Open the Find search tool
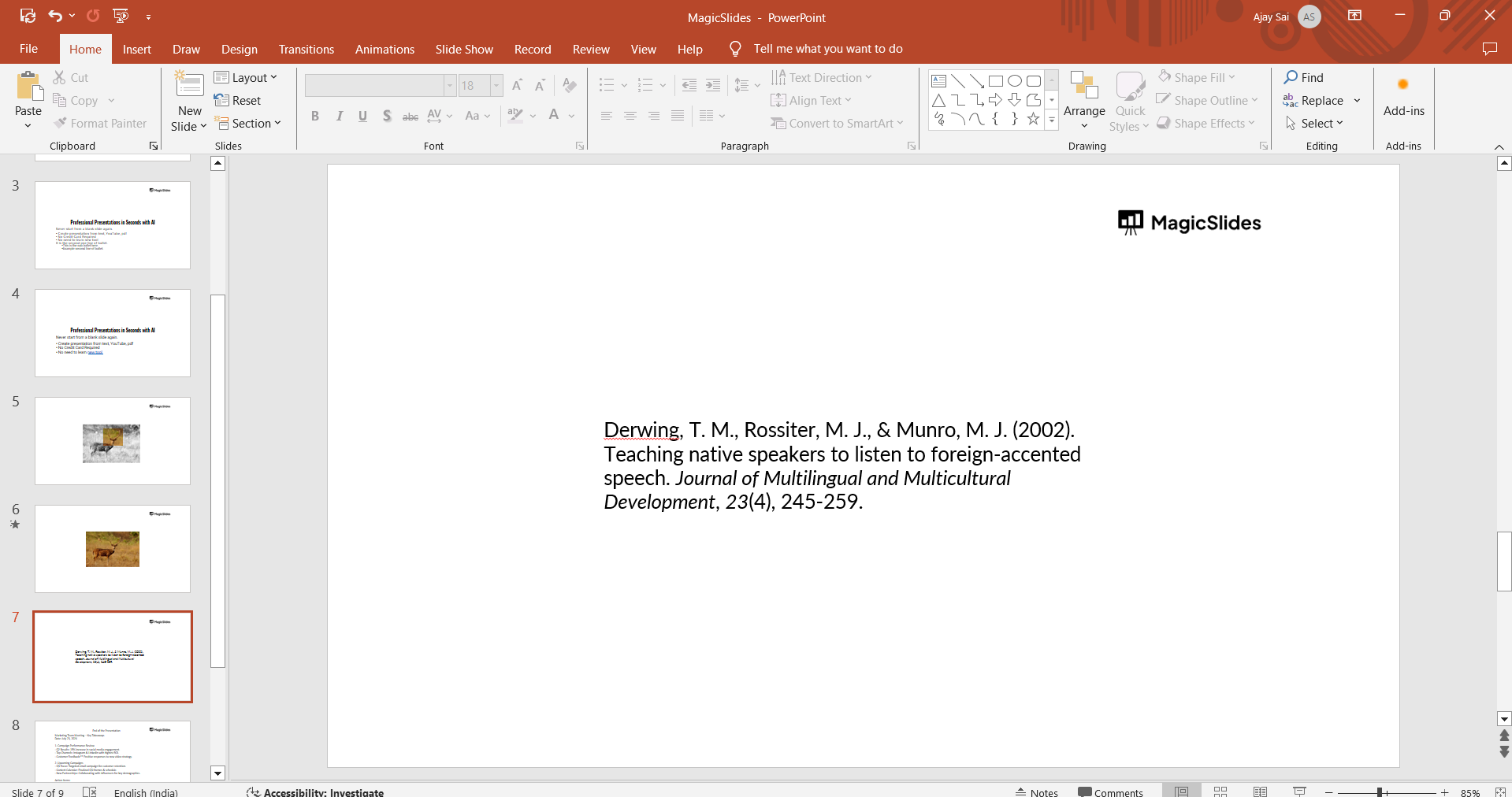The image size is (1512, 797). (1304, 77)
